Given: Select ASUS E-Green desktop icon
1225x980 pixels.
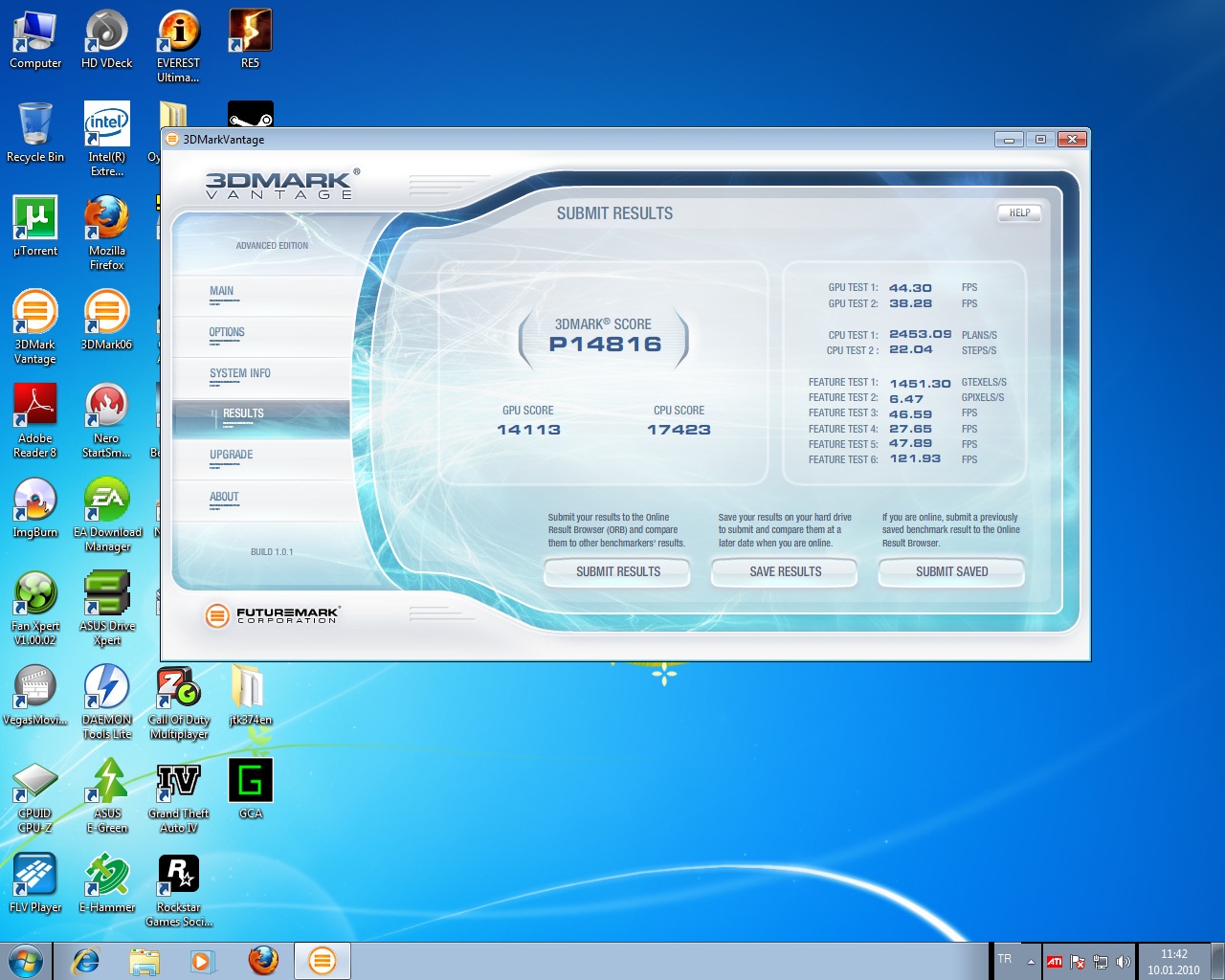Looking at the screenshot, I should pos(106,796).
